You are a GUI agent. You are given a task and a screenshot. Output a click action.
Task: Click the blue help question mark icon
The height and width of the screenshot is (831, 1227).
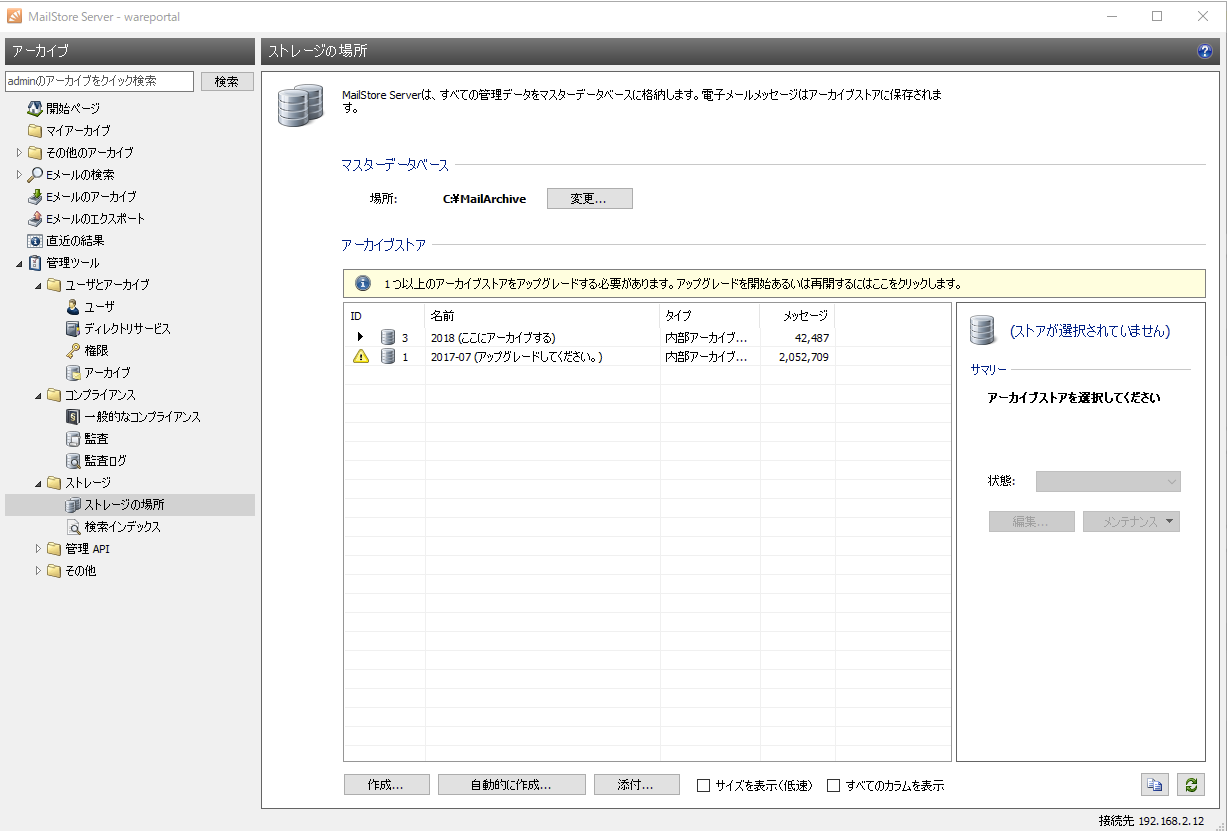1204,52
